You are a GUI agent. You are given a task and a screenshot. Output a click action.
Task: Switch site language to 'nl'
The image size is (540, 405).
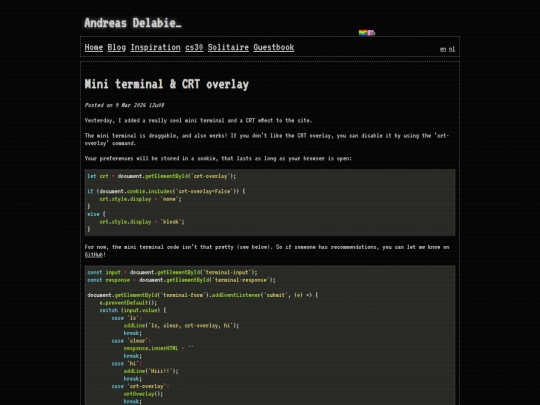pyautogui.click(x=452, y=49)
